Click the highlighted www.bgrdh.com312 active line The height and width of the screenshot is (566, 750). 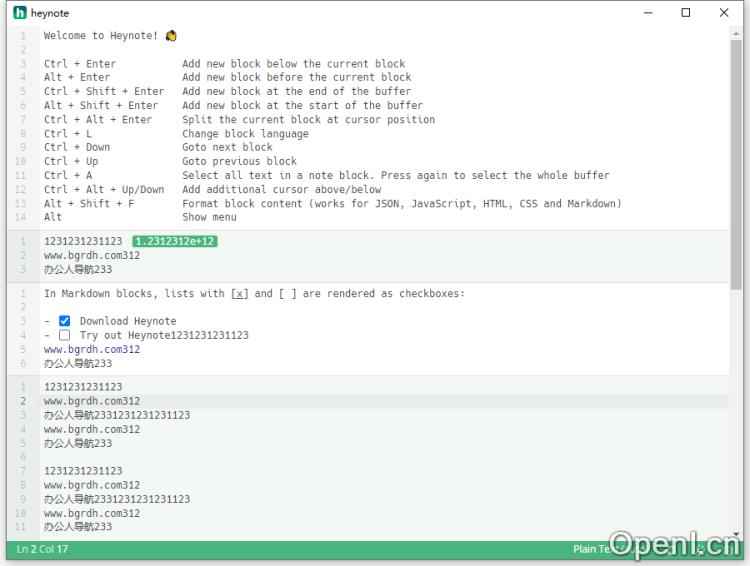coord(92,401)
